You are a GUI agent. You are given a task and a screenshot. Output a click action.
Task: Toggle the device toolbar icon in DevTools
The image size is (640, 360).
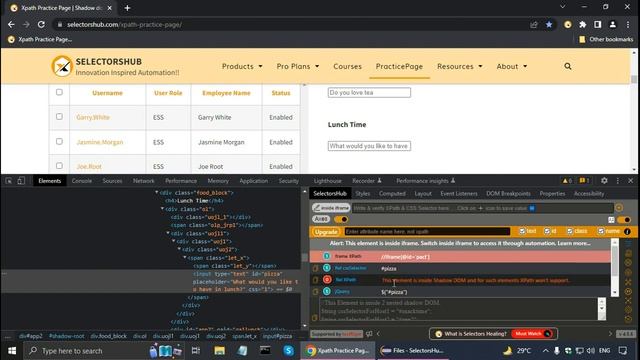pyautogui.click(x=21, y=181)
